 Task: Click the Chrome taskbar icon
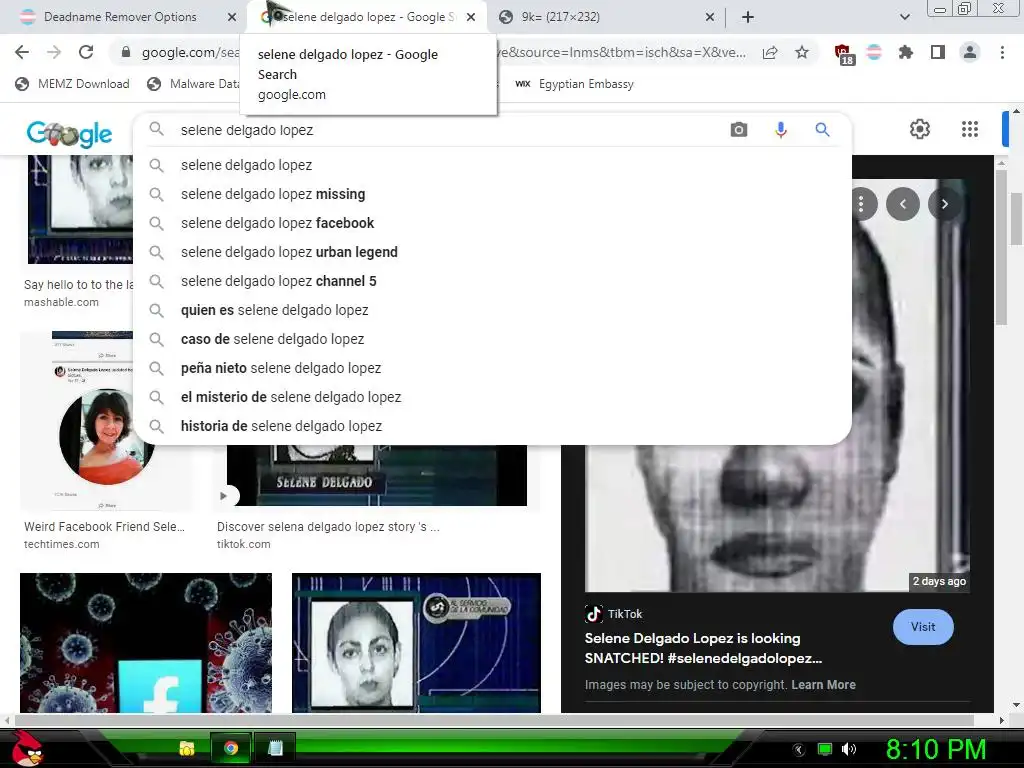point(231,748)
